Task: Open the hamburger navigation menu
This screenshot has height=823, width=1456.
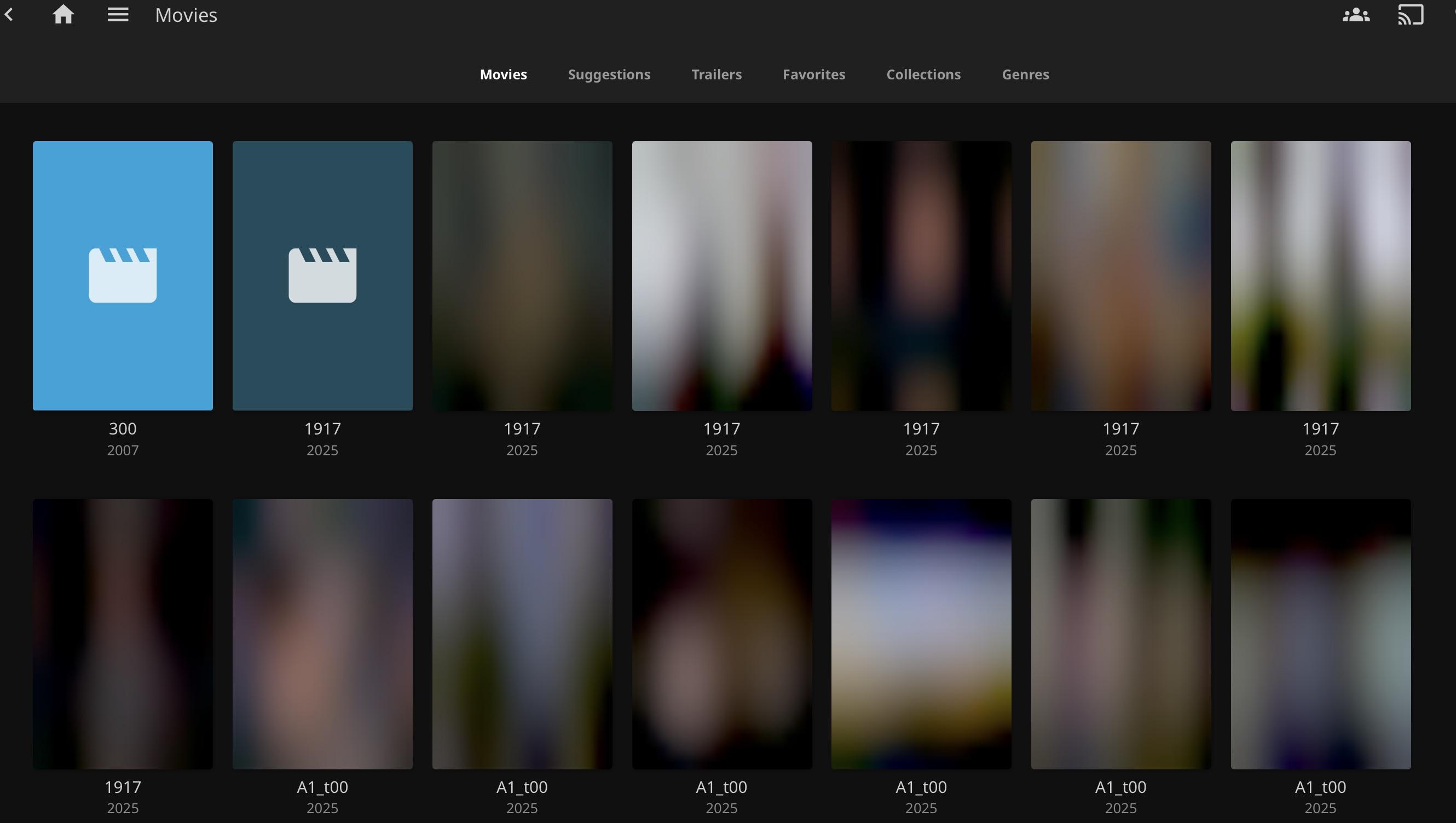Action: click(118, 15)
